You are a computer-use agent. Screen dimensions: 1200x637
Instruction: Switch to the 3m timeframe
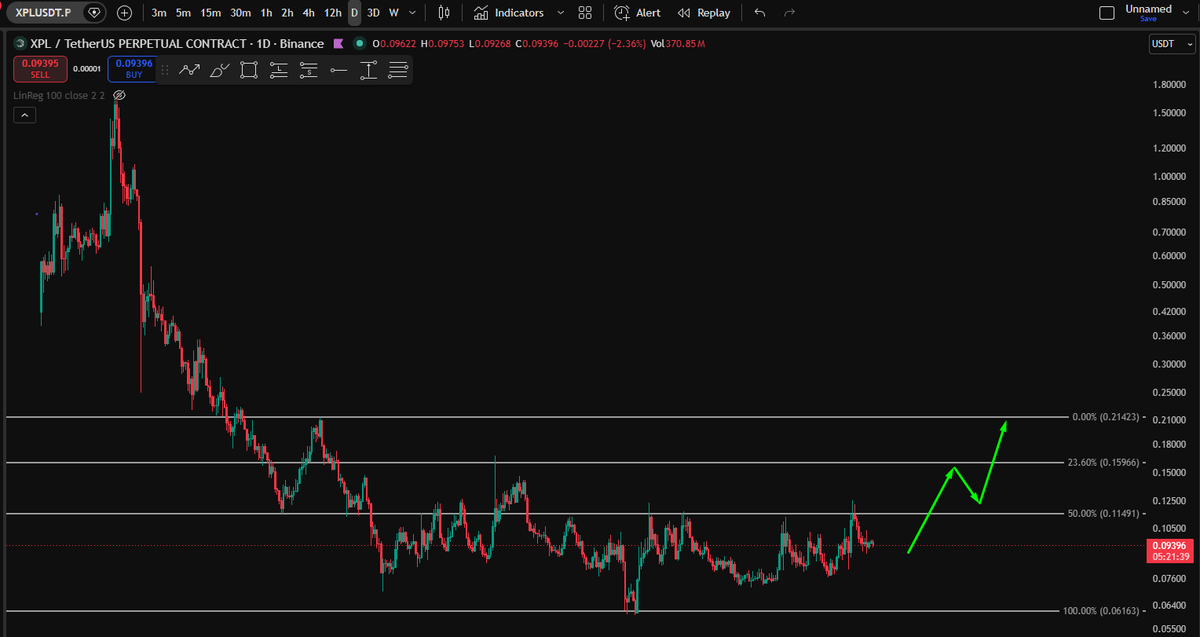point(159,13)
